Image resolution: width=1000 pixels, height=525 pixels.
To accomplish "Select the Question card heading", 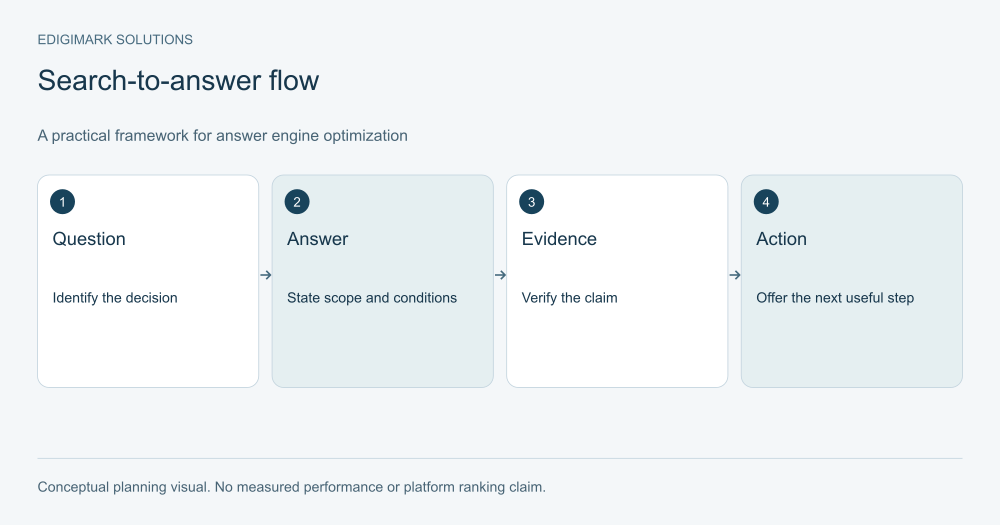I will [89, 239].
